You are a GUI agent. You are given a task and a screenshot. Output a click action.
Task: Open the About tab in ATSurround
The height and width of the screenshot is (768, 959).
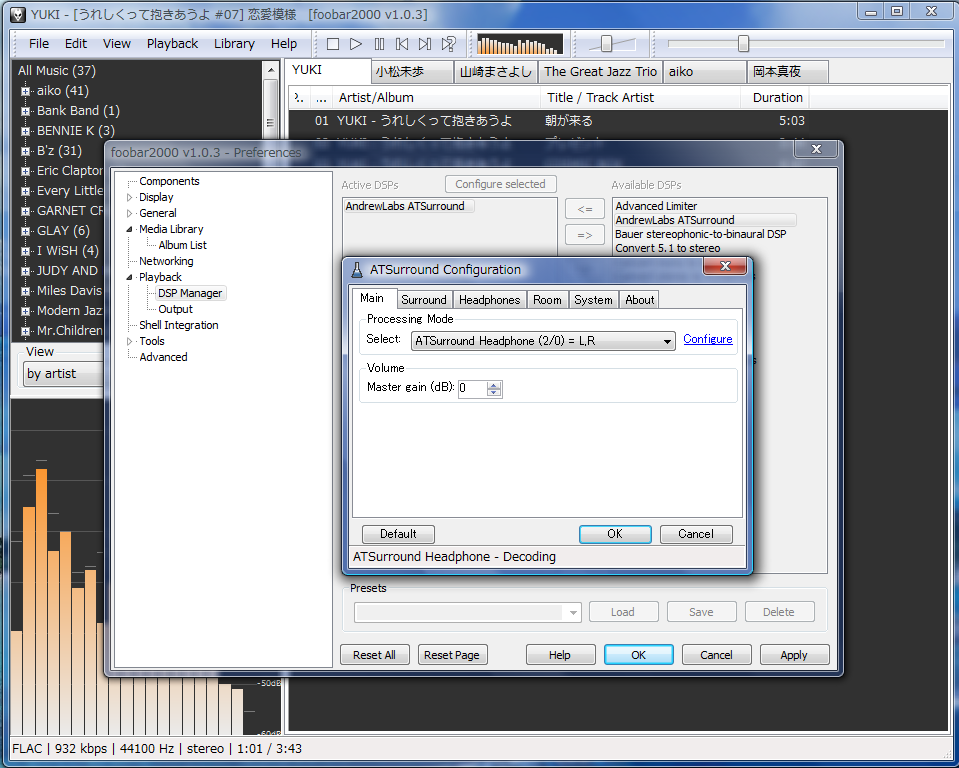(639, 300)
